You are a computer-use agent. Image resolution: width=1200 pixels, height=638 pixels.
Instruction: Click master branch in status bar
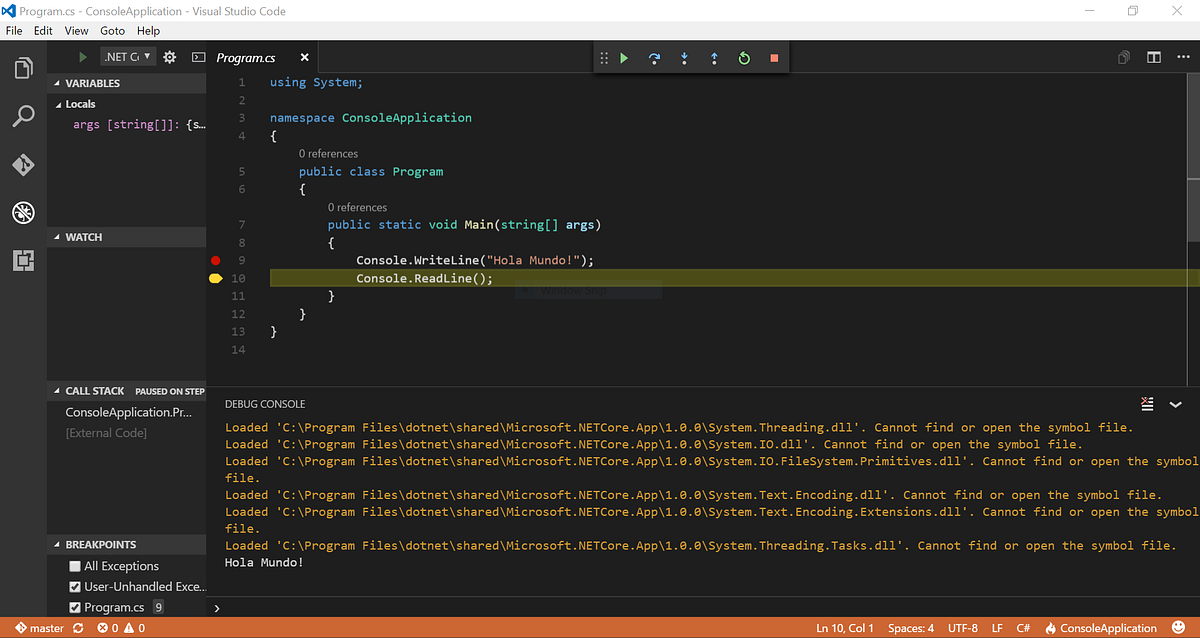point(38,628)
